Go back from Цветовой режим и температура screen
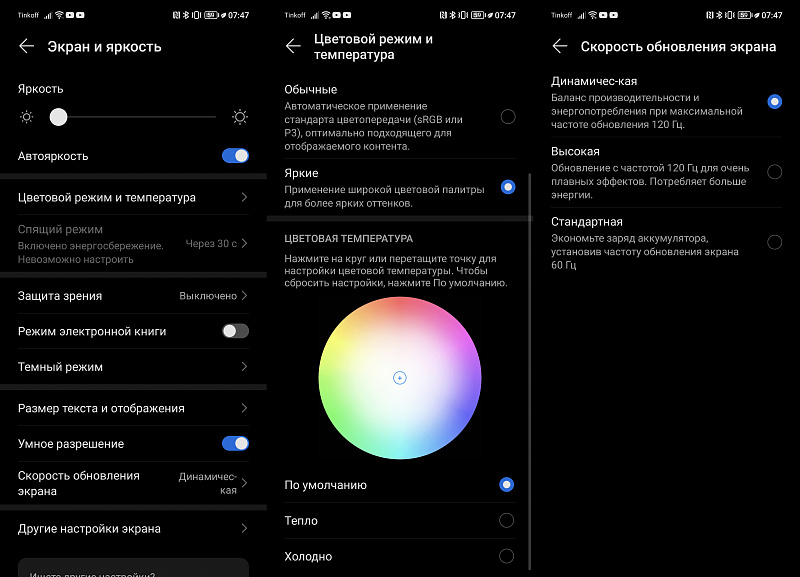This screenshot has height=577, width=800. [x=293, y=46]
